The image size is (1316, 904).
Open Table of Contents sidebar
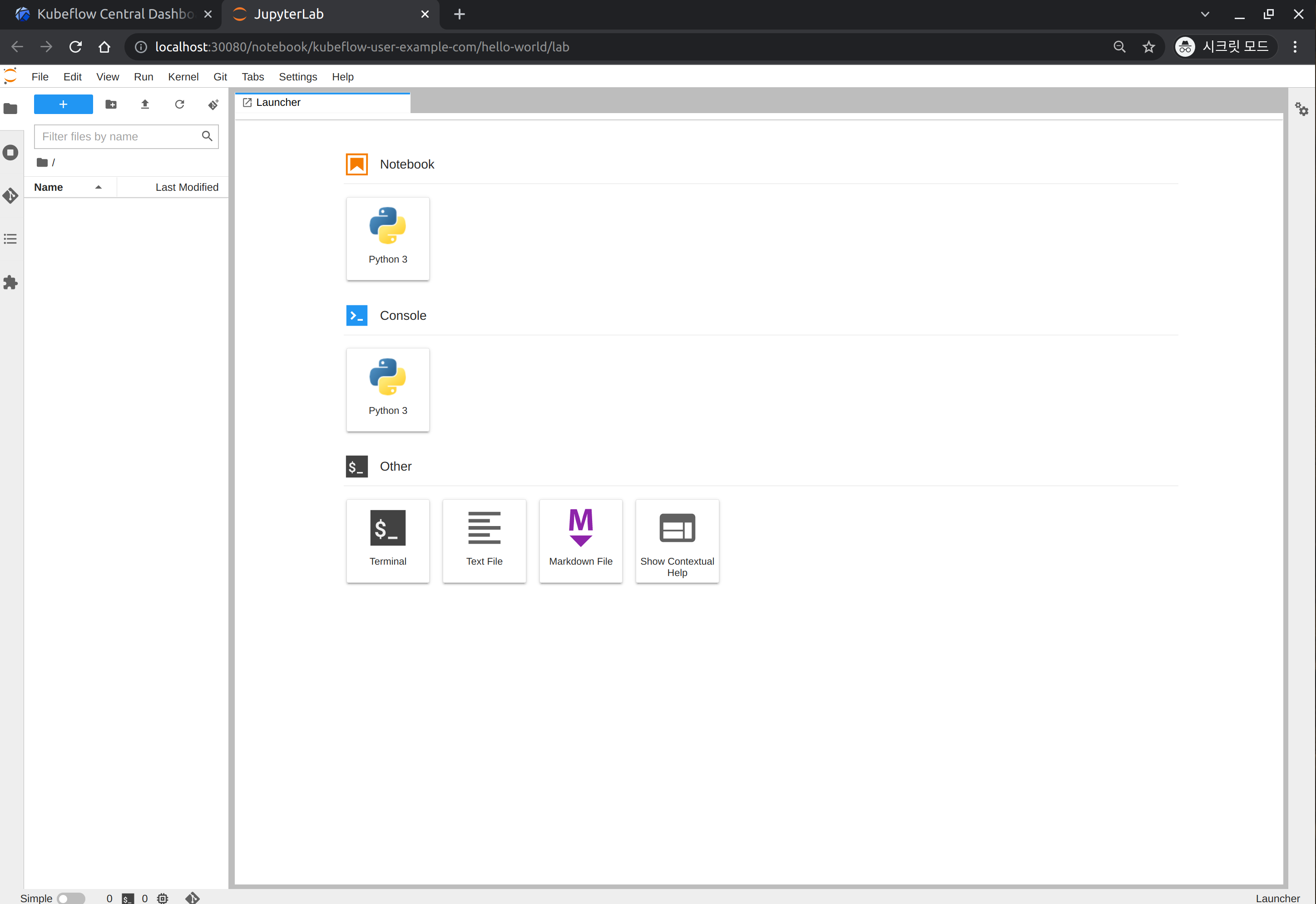11,239
